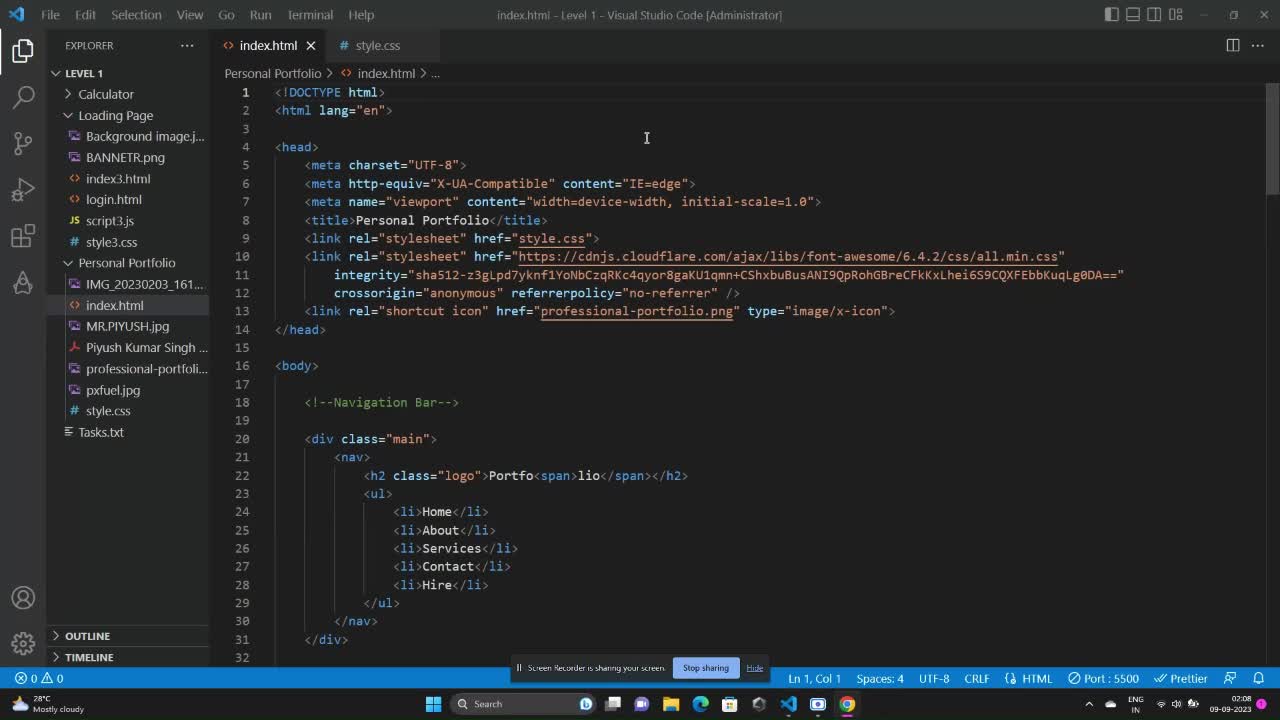Switch to the style.css tab

click(x=377, y=45)
